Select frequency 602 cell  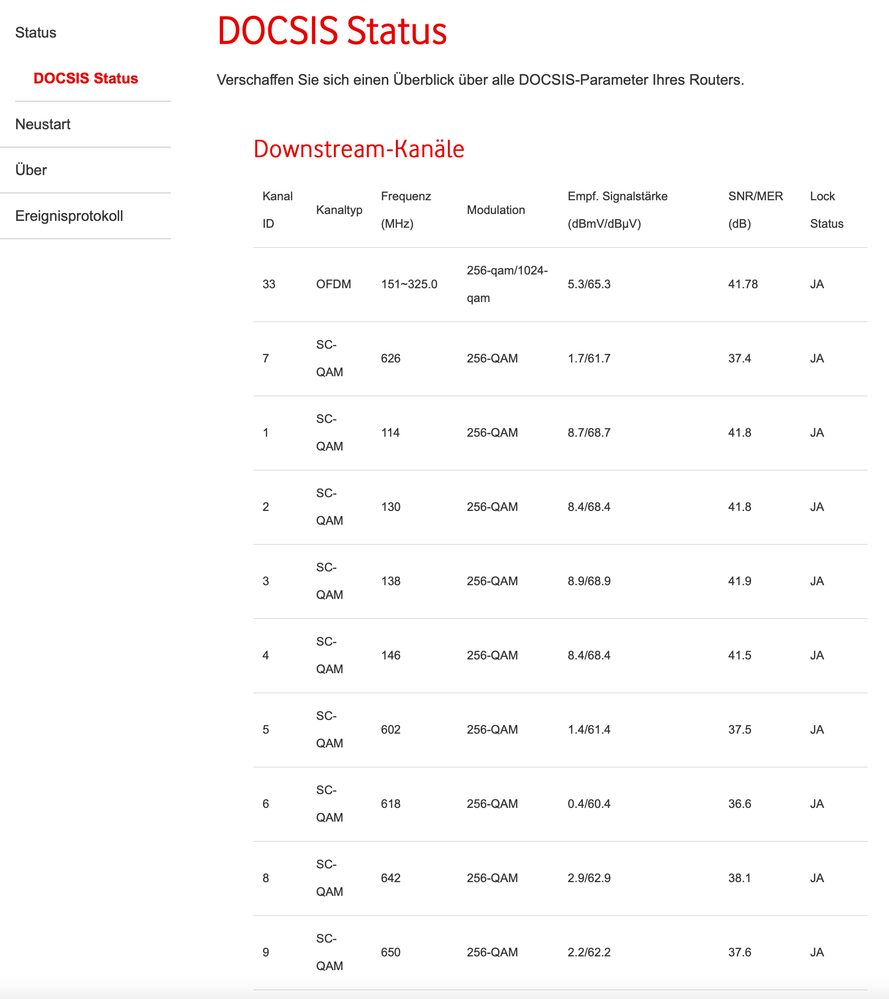pos(391,729)
